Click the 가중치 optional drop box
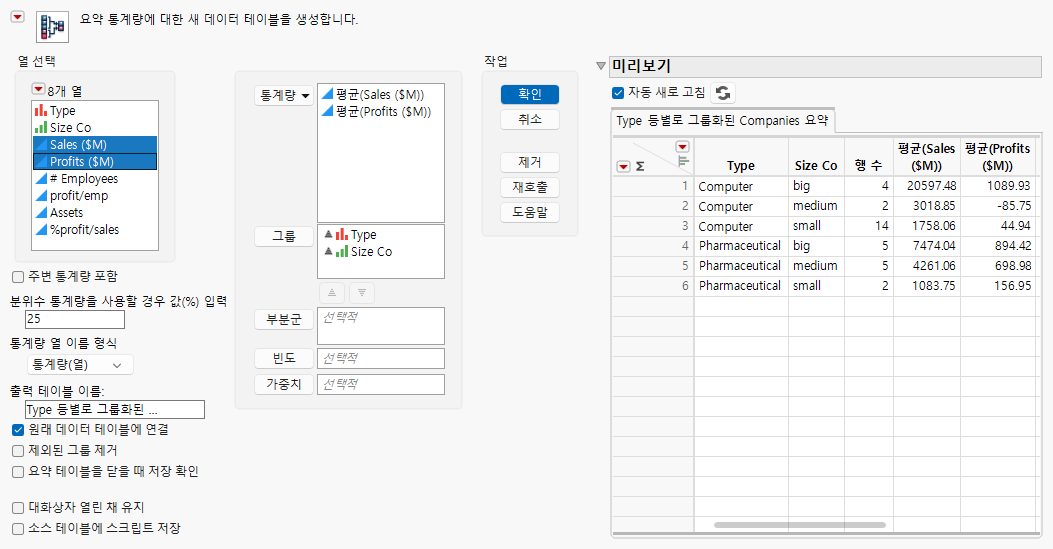This screenshot has width=1053, height=549. click(x=381, y=385)
